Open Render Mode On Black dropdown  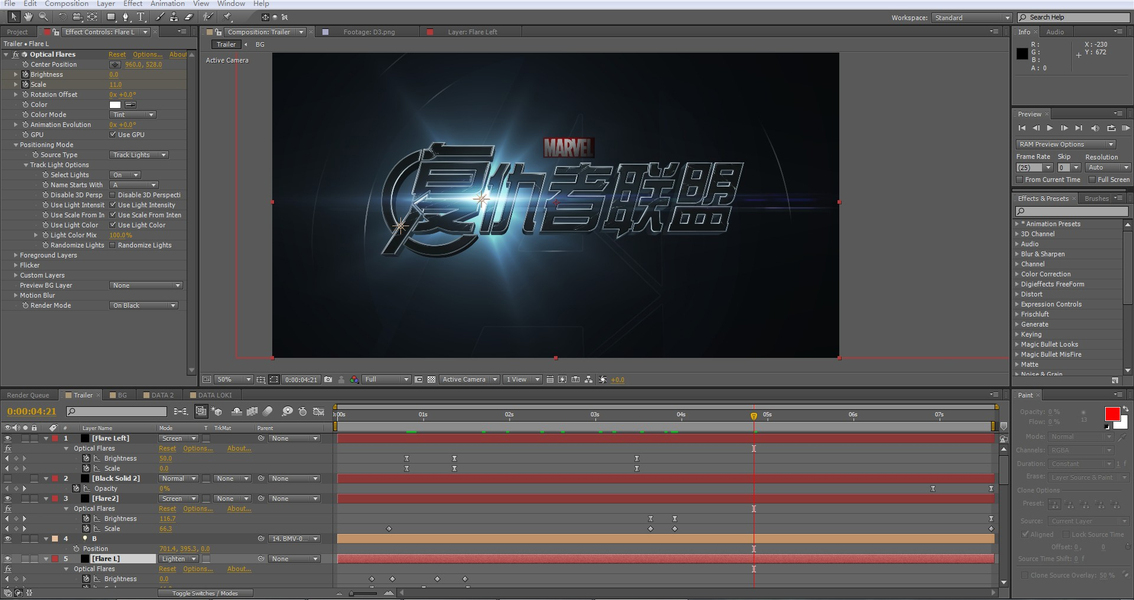pyautogui.click(x=144, y=306)
